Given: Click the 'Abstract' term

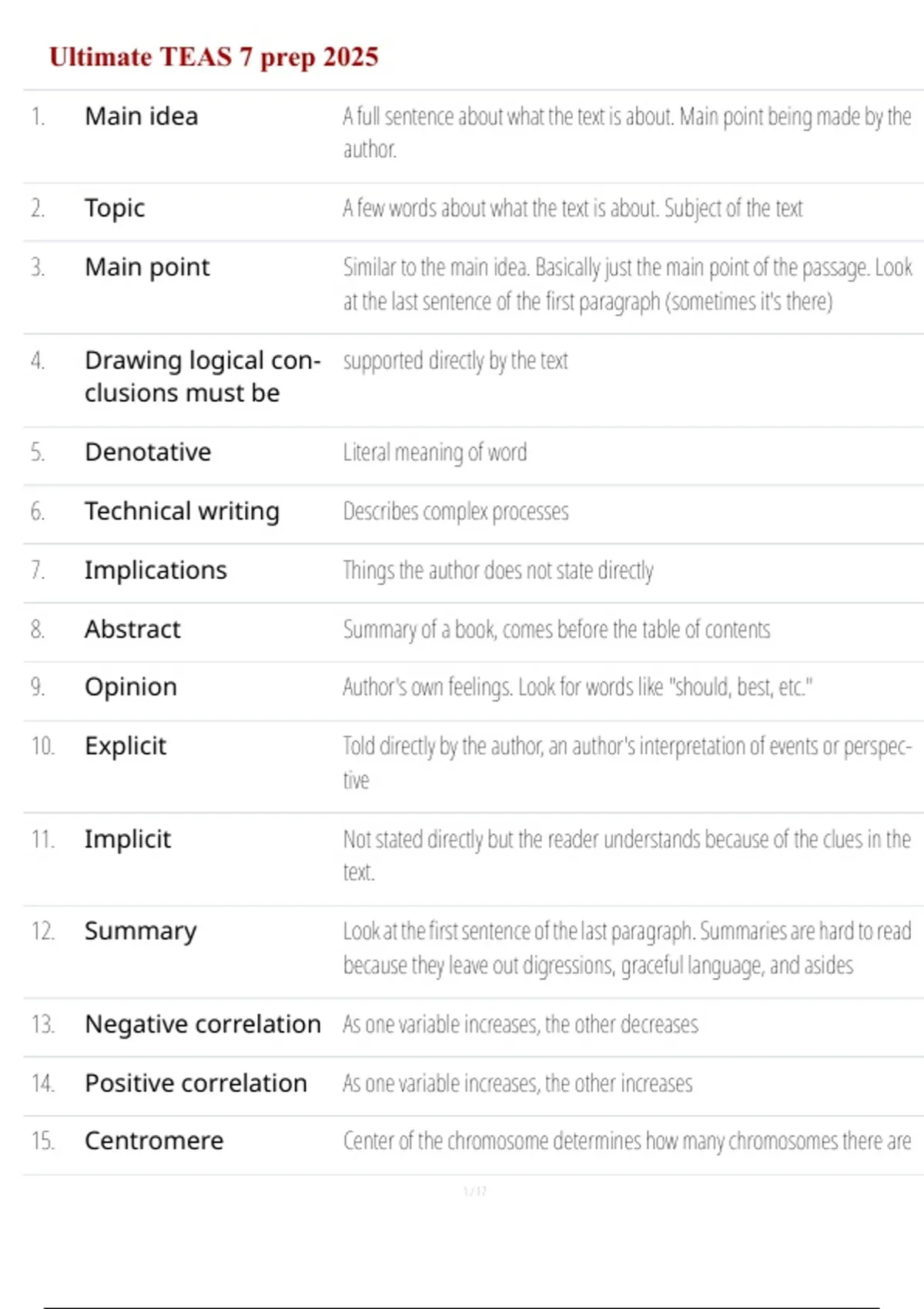Looking at the screenshot, I should click(x=132, y=629).
